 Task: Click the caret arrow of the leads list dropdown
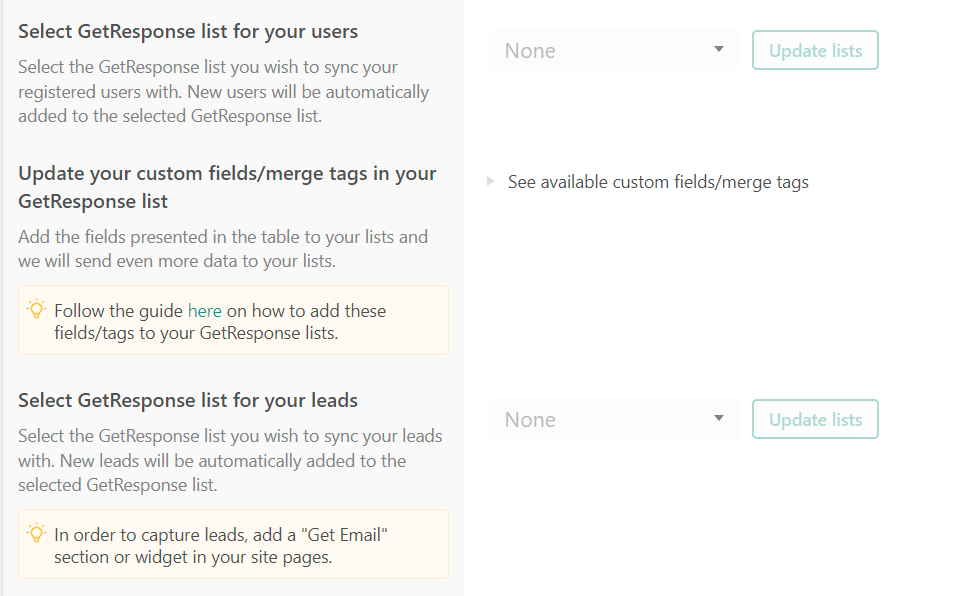[x=718, y=418]
